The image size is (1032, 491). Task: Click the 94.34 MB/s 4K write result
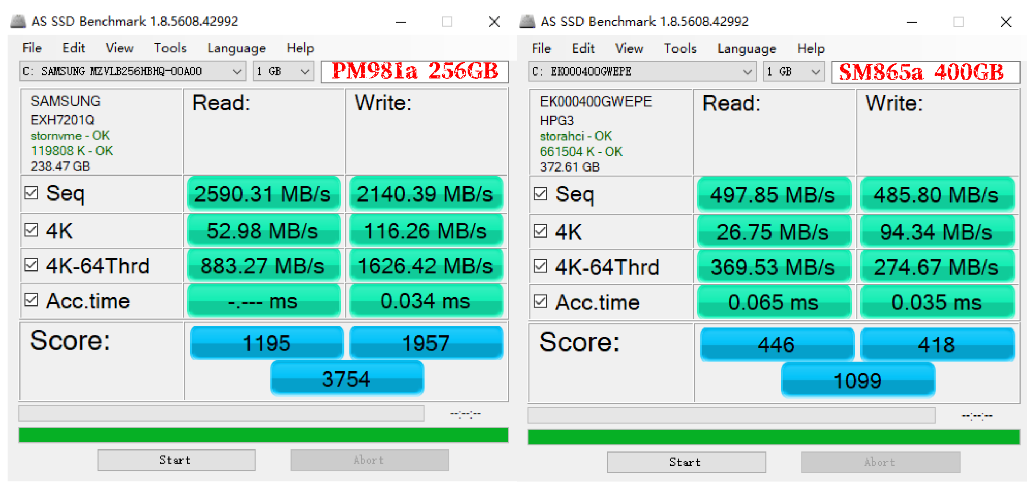pyautogui.click(x=937, y=231)
